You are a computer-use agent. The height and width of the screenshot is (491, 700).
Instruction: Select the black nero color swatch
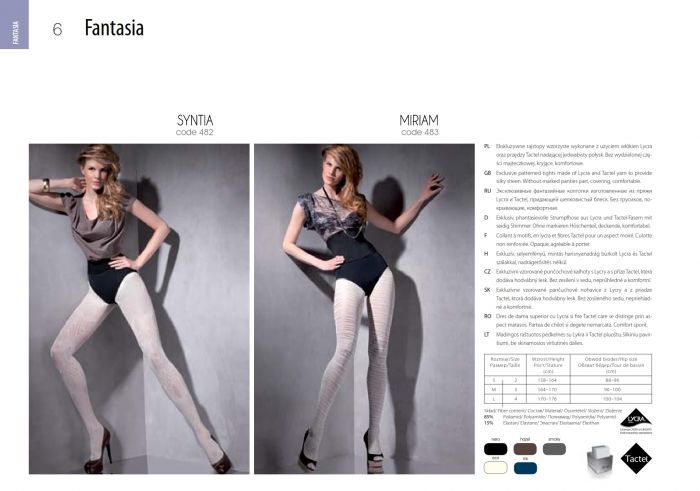[x=496, y=449]
